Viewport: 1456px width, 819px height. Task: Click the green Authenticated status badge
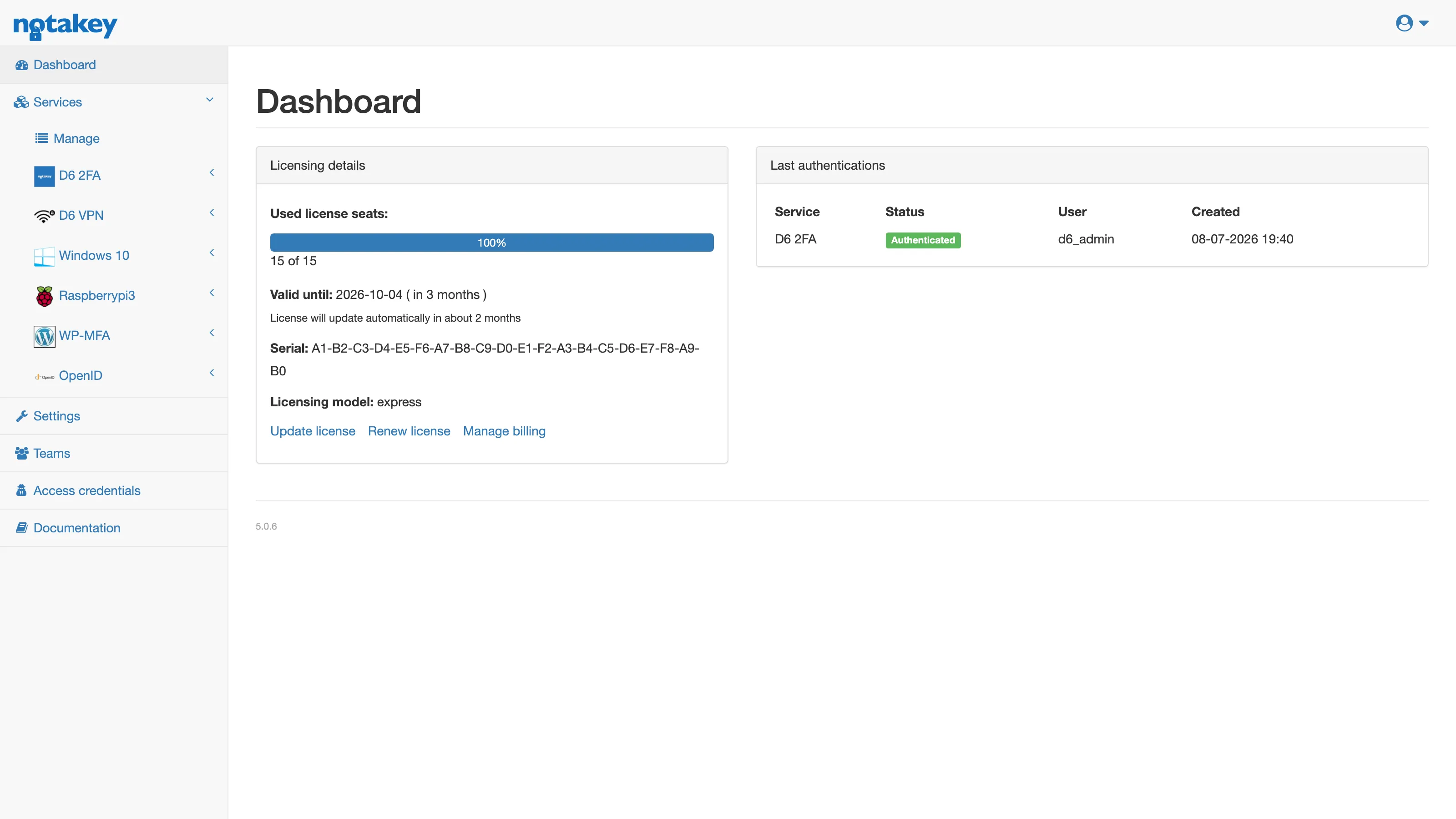tap(923, 240)
